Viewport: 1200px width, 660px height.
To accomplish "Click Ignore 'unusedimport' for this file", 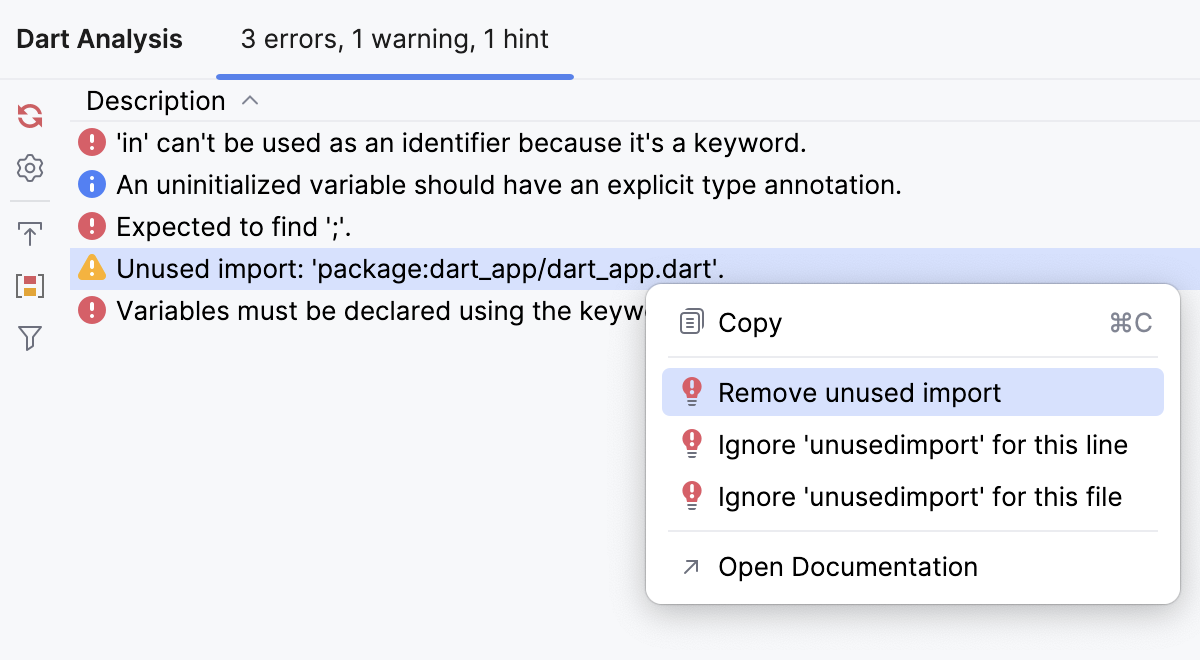I will click(920, 496).
